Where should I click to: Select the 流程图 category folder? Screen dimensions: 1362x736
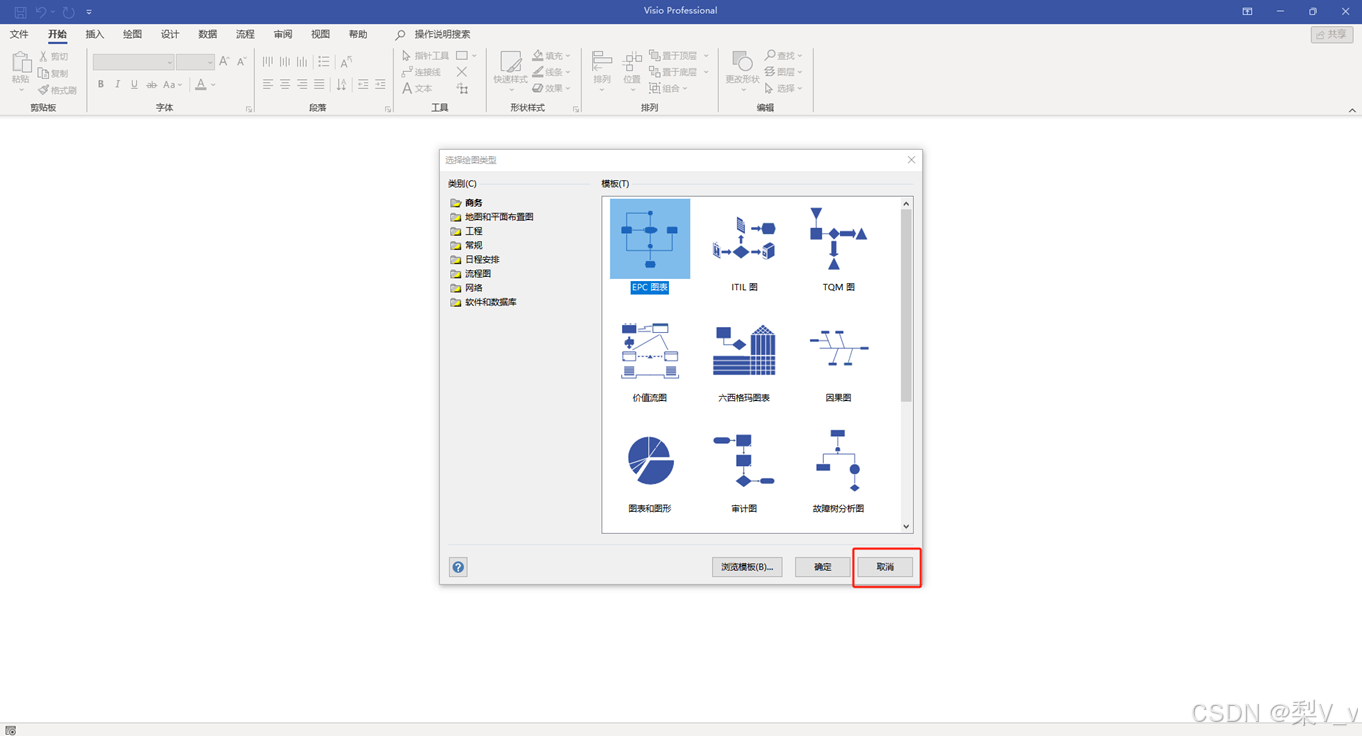(471, 274)
